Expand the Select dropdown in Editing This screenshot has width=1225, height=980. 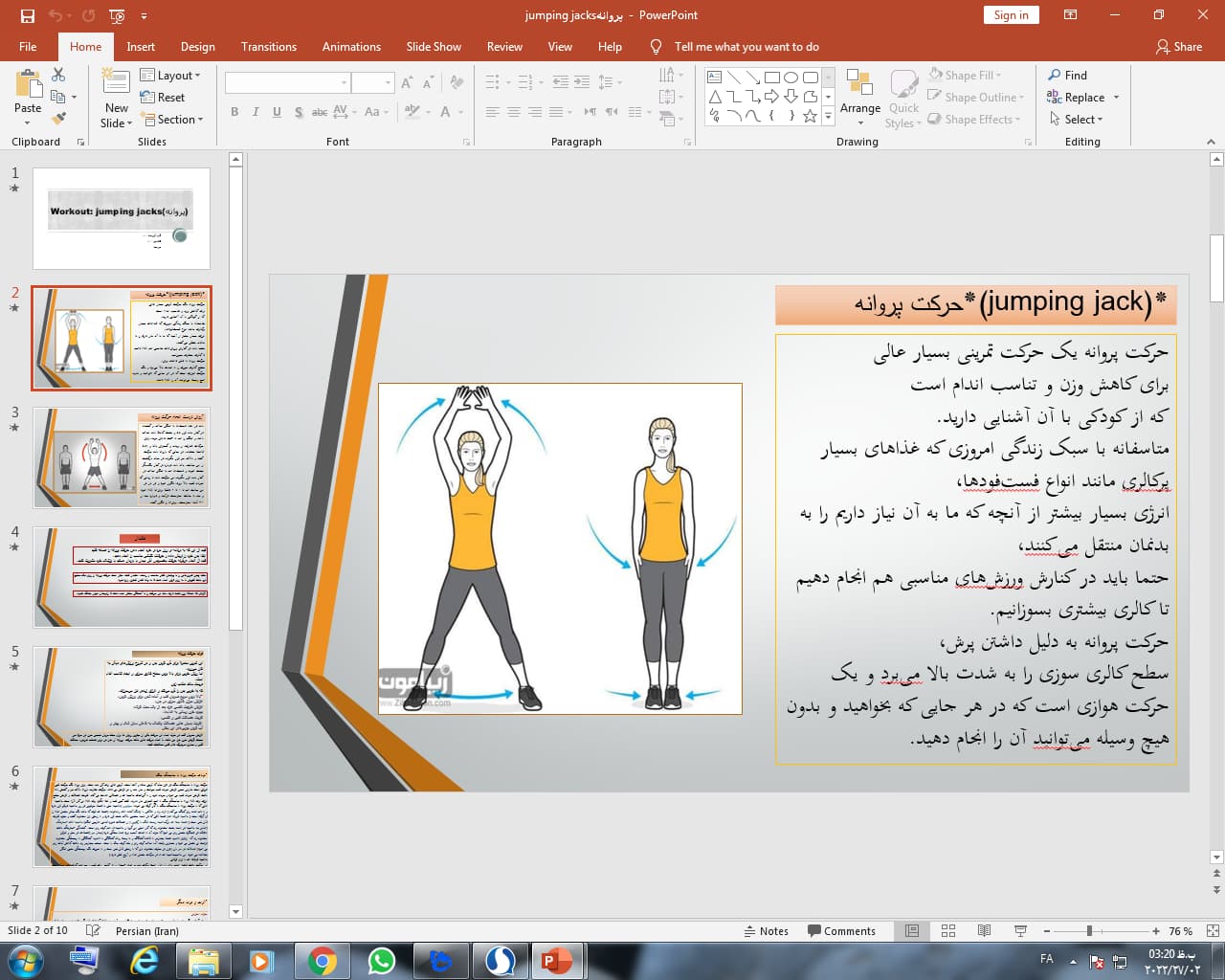[1077, 120]
